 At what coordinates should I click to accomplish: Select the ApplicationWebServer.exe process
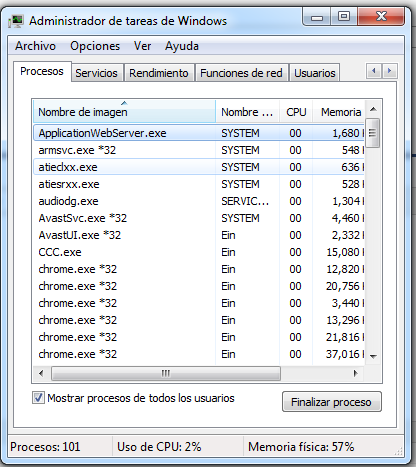click(199, 133)
